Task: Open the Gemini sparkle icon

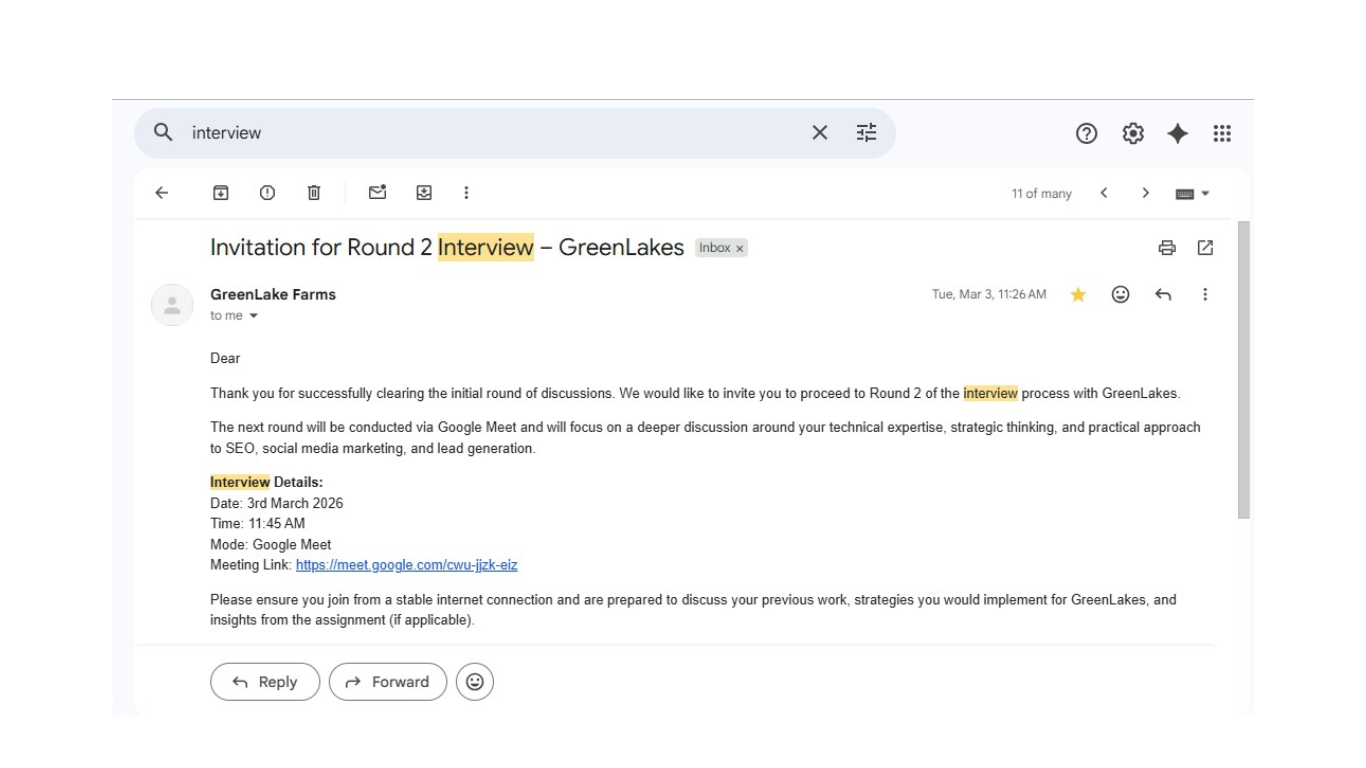Action: click(1177, 133)
